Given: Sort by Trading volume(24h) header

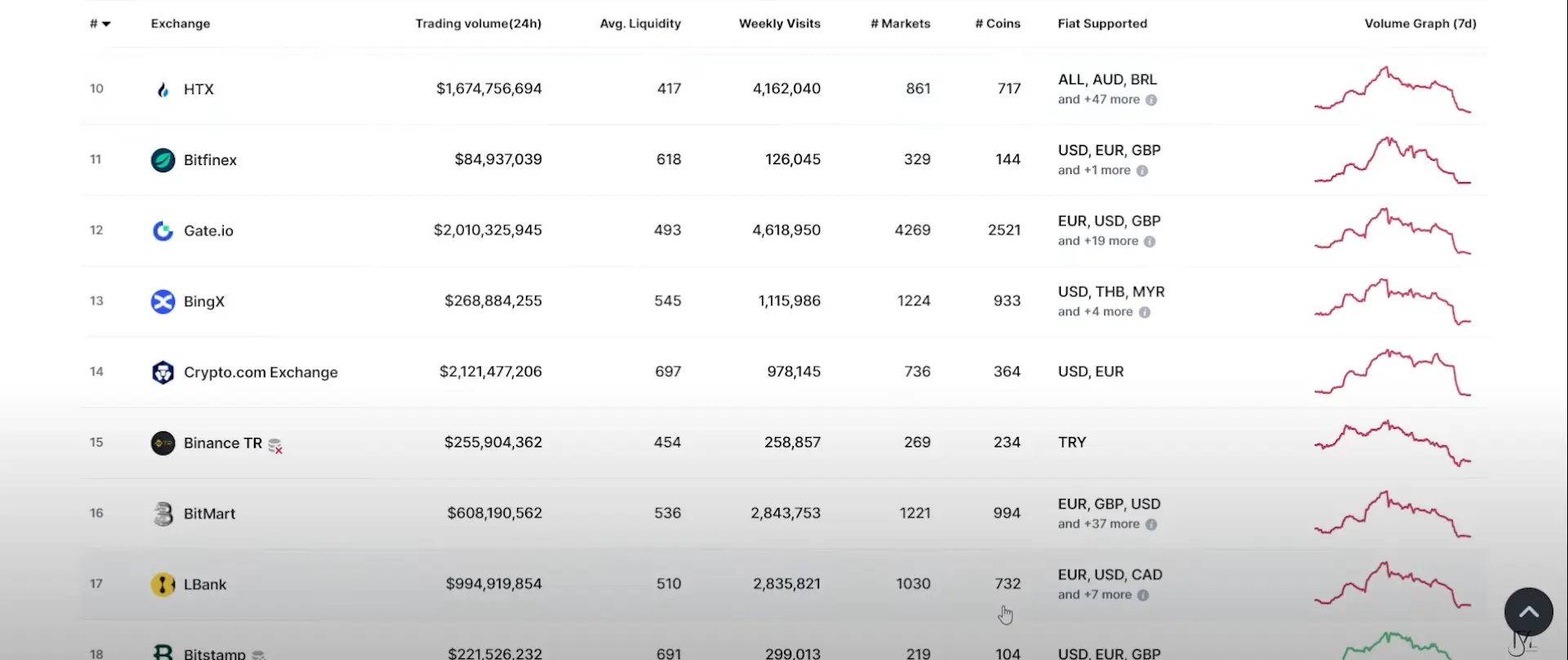Looking at the screenshot, I should (479, 24).
